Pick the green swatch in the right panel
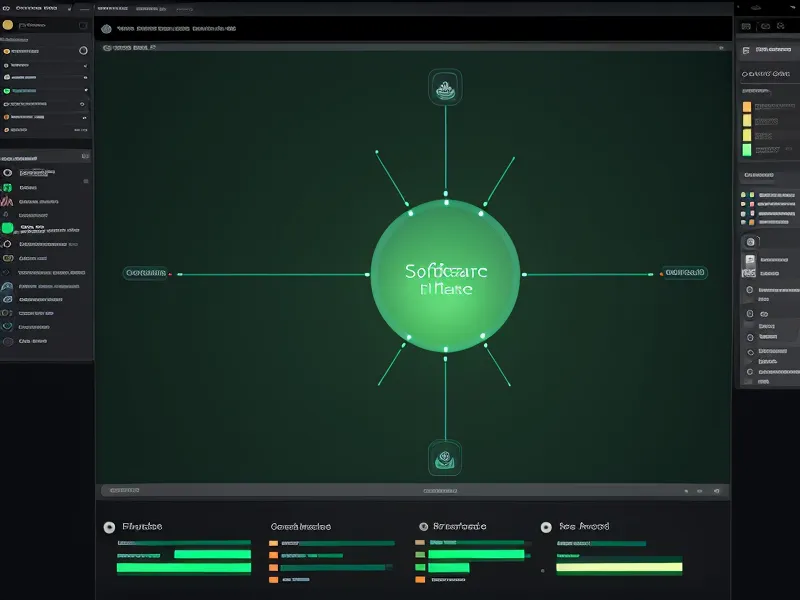The height and width of the screenshot is (600, 800). click(747, 149)
